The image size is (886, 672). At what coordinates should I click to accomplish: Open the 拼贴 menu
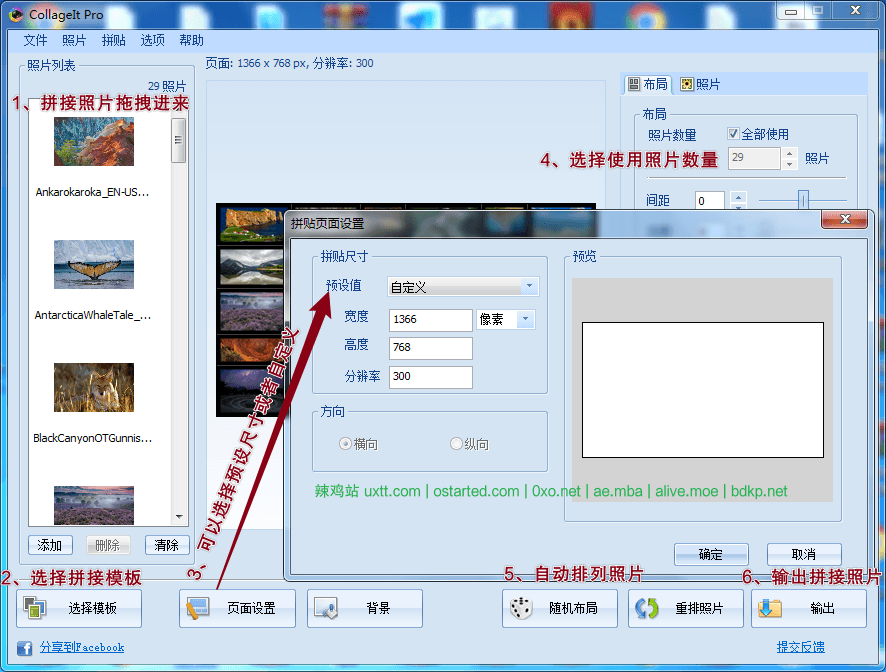coord(114,41)
